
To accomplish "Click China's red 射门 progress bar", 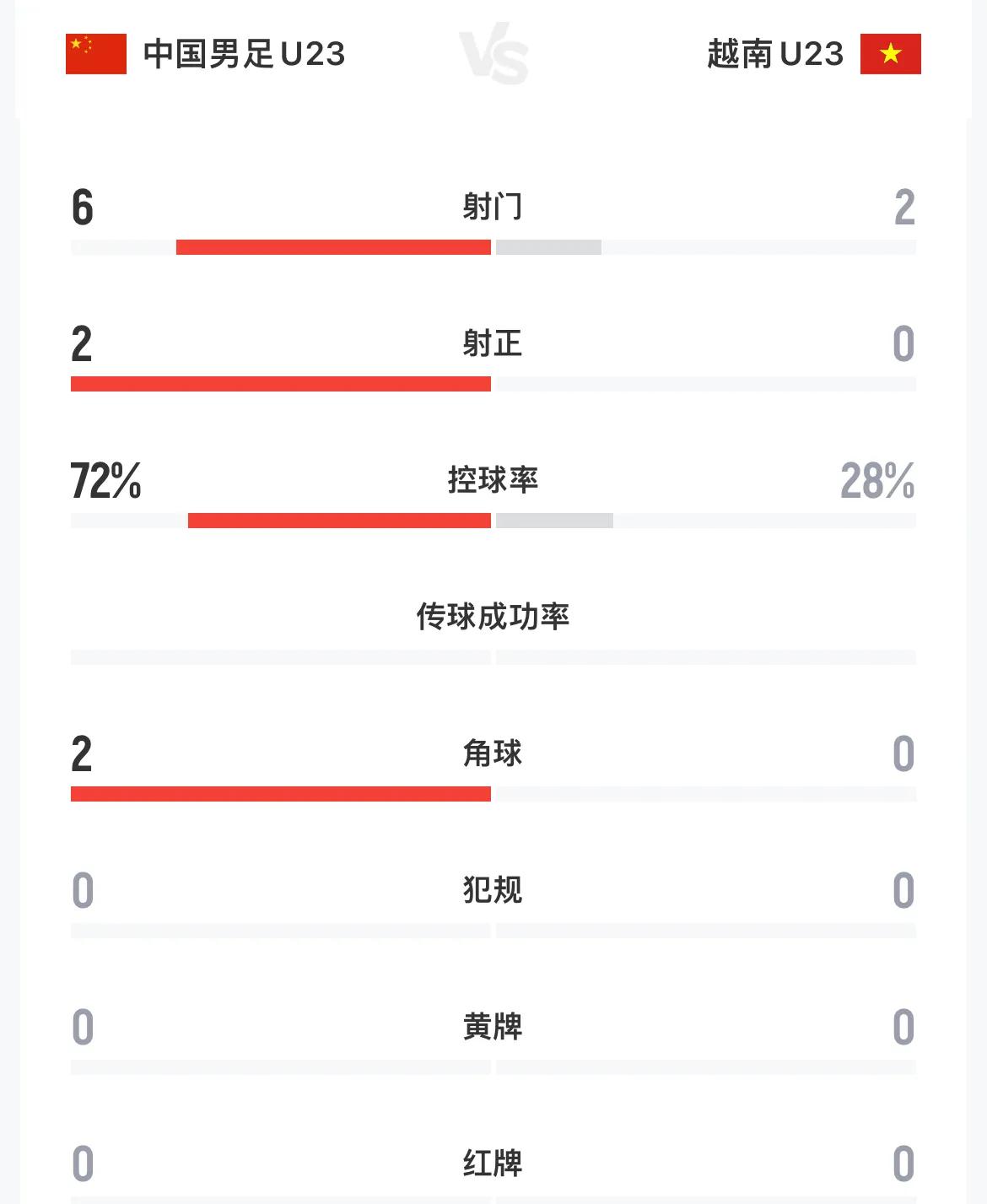I will [x=333, y=247].
